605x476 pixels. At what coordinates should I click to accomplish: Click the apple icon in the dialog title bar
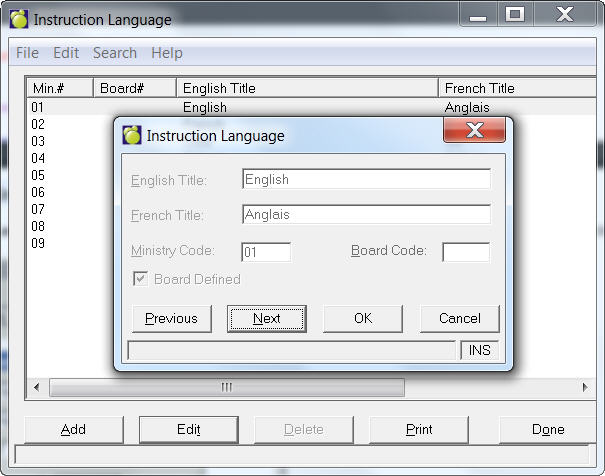coord(132,135)
